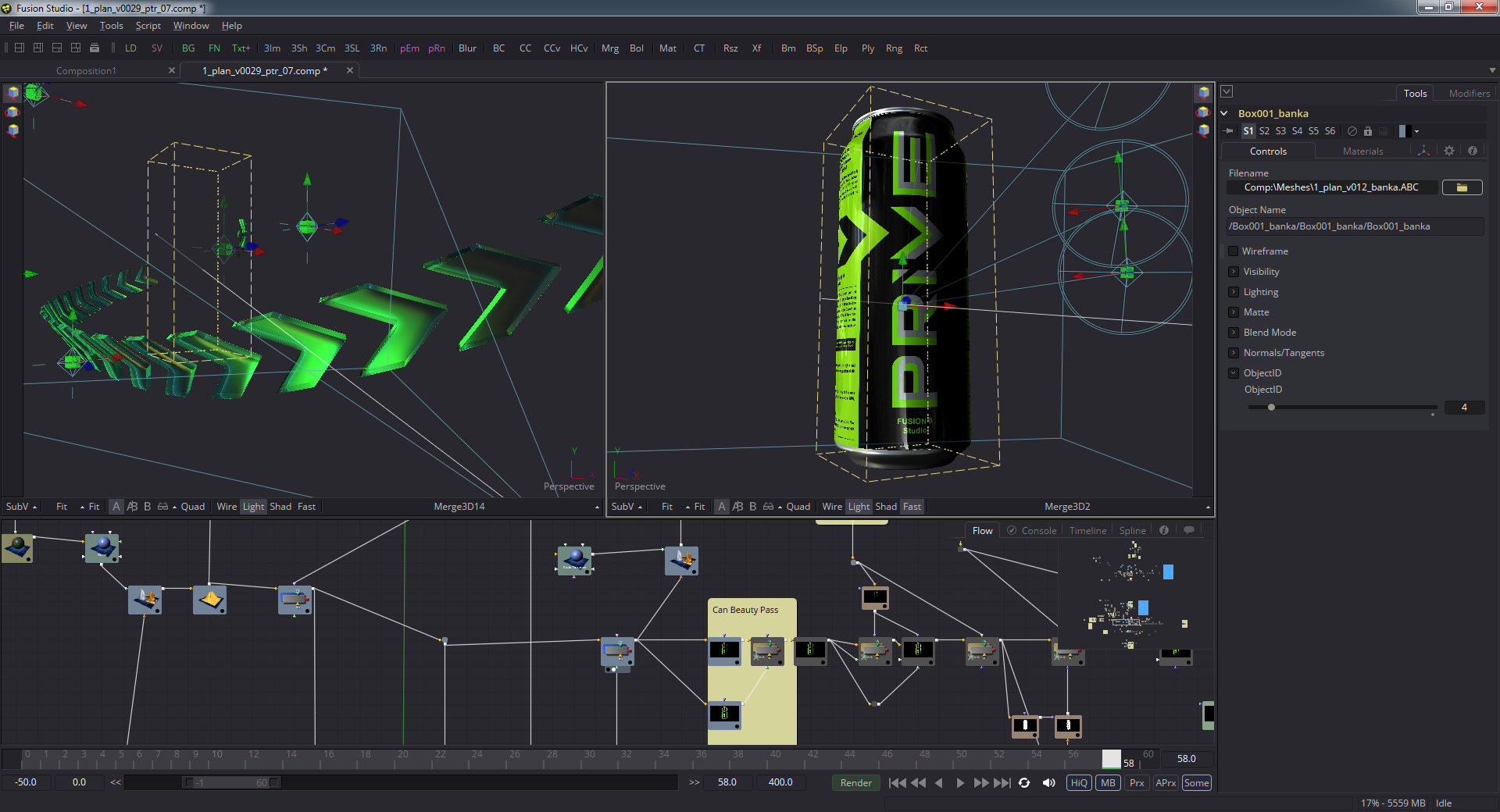The width and height of the screenshot is (1500, 812).
Task: Open the File menu
Action: click(16, 26)
